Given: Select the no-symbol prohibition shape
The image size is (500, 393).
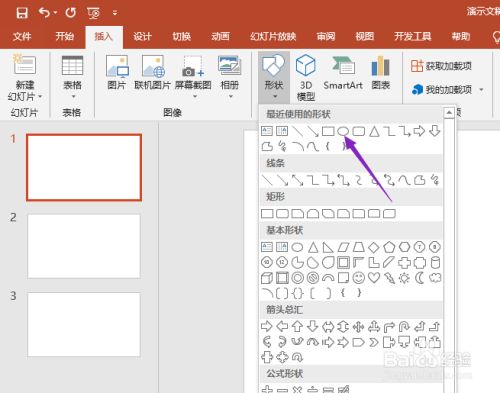Looking at the screenshot, I should 313,278.
